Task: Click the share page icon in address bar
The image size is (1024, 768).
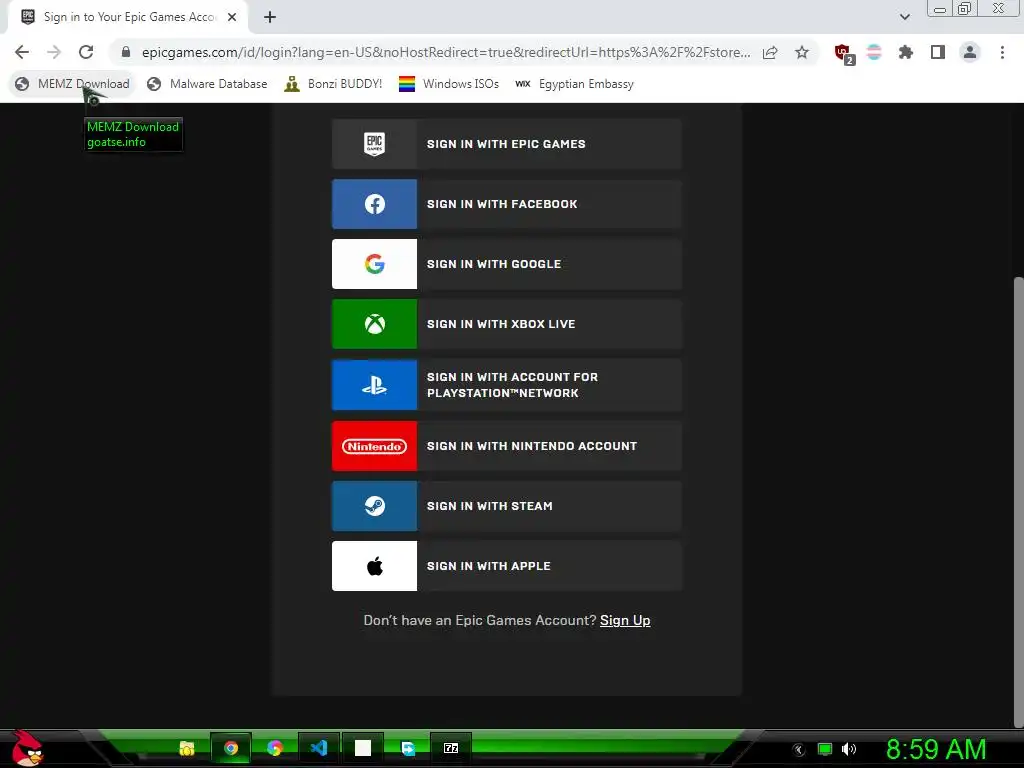Action: tap(770, 52)
